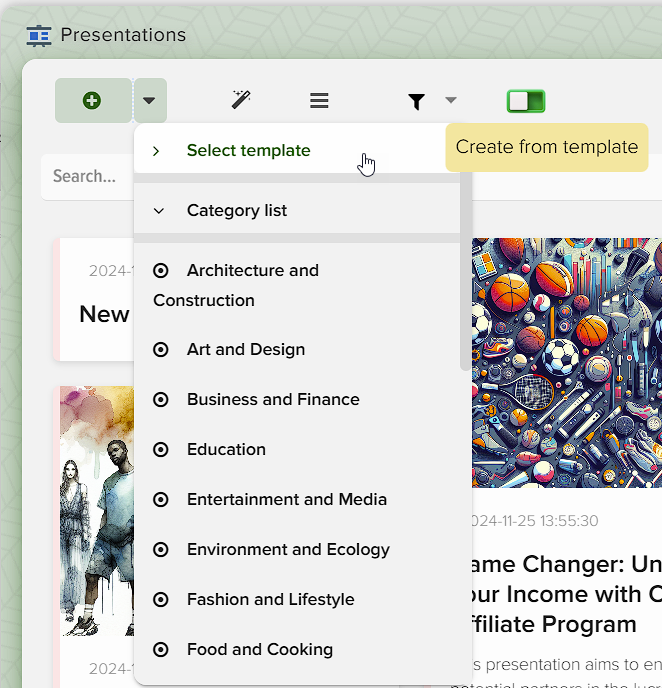Click the dropdown menu vertical scrollbar
The height and width of the screenshot is (688, 662).
466,272
